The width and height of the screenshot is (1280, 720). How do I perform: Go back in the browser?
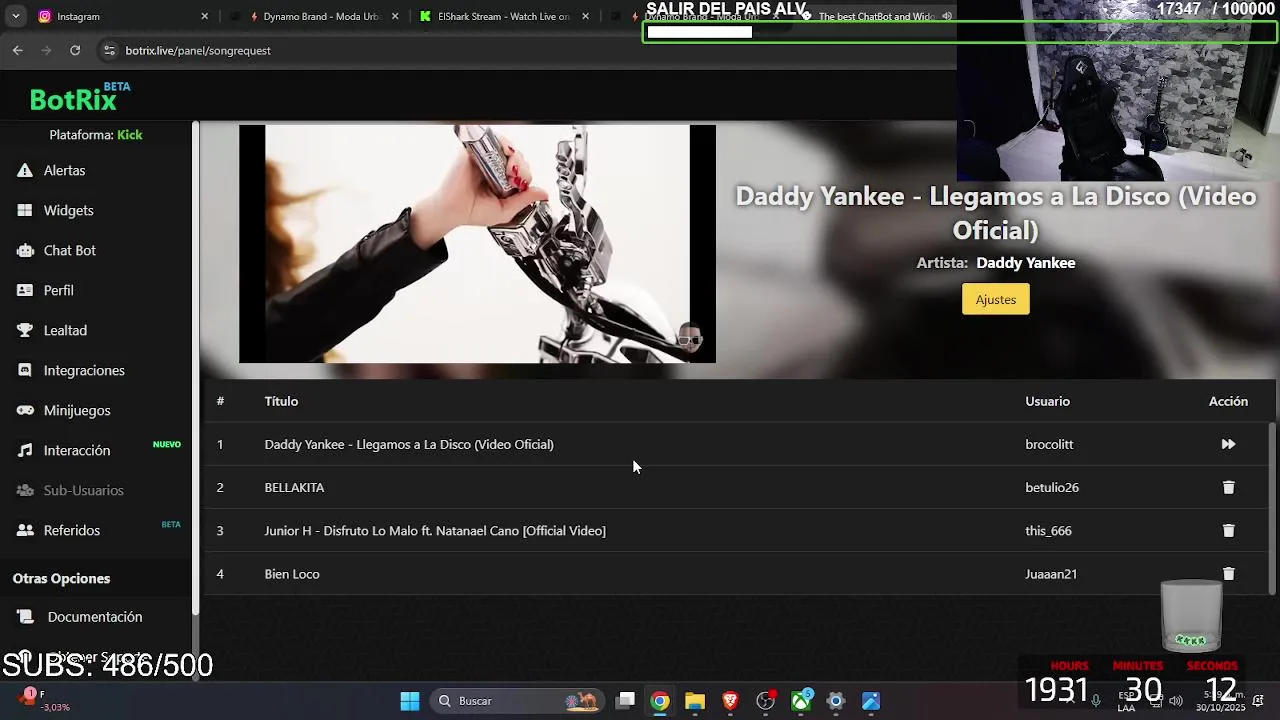[17, 50]
